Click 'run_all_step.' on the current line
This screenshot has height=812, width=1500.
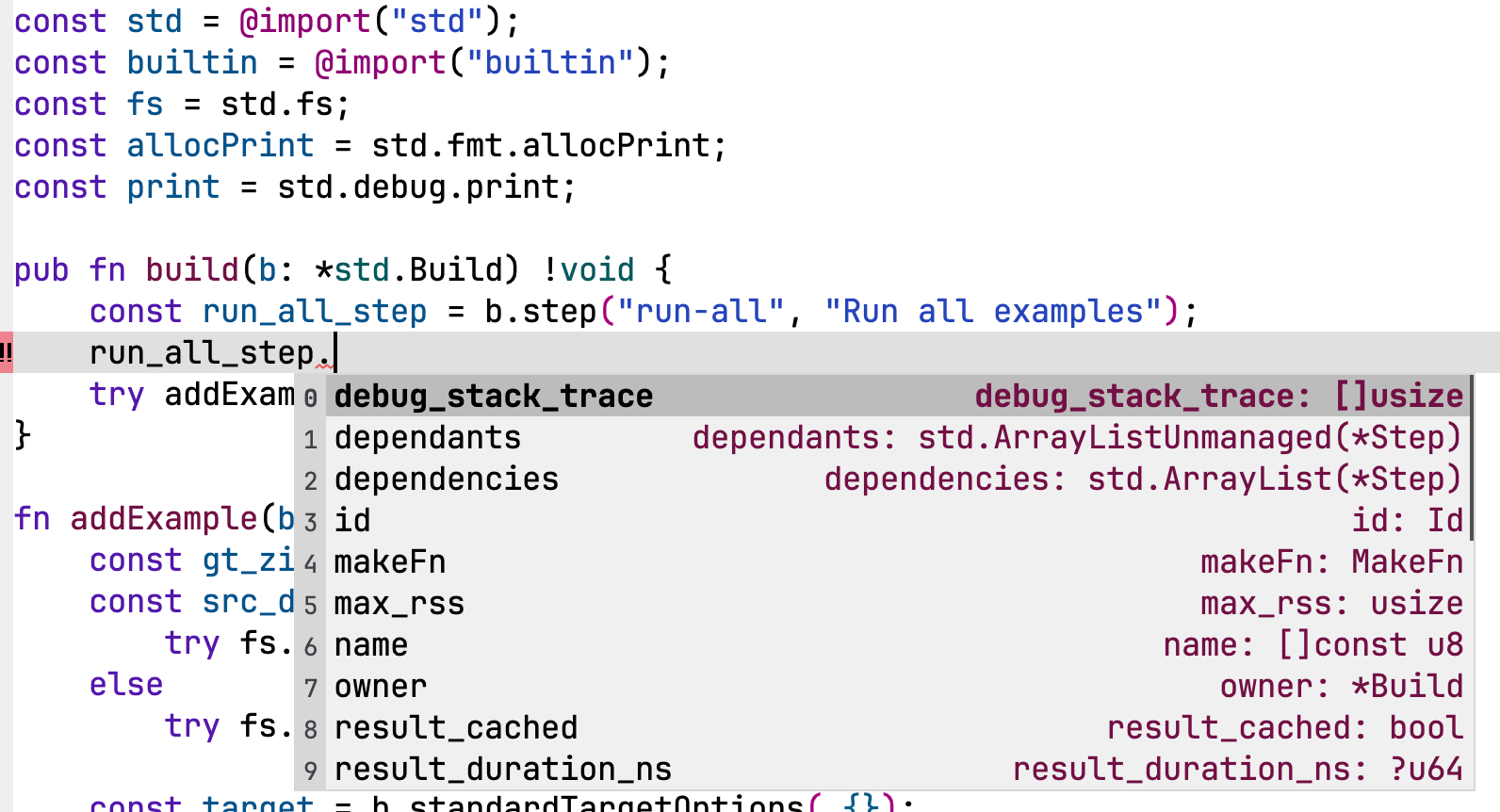click(211, 352)
